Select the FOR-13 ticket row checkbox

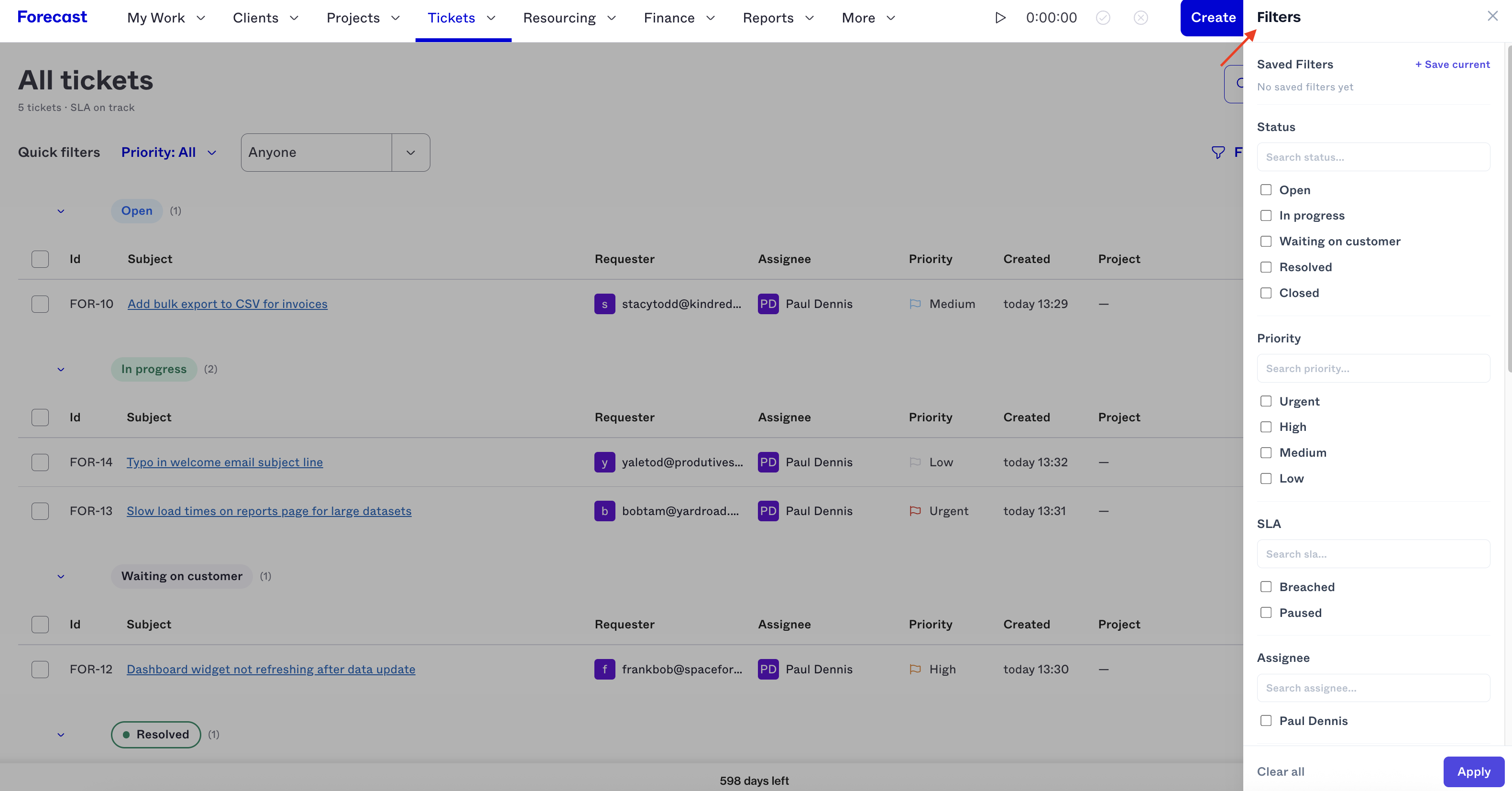(x=40, y=511)
